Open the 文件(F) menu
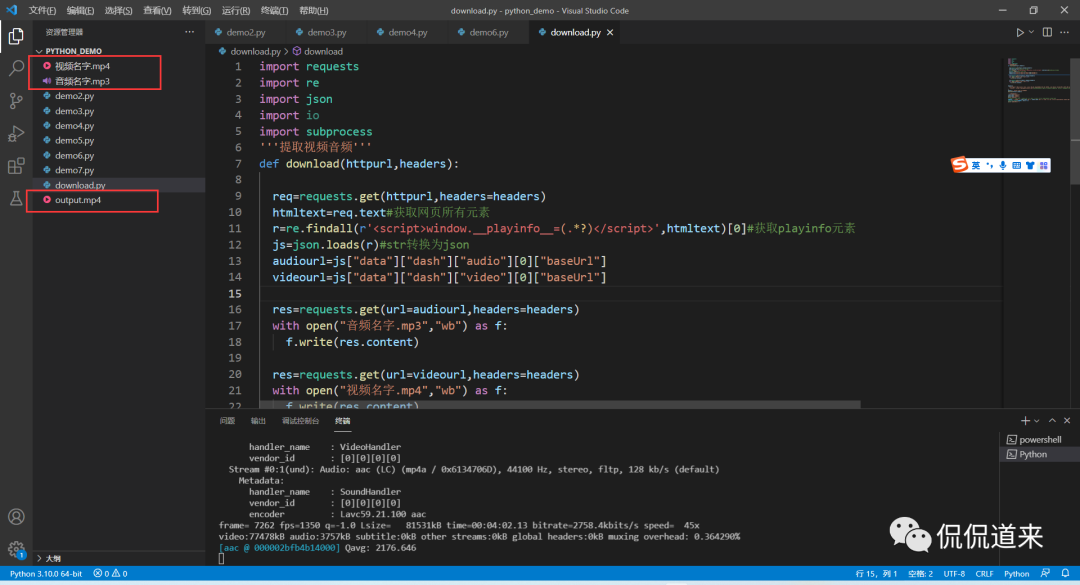 pos(42,10)
